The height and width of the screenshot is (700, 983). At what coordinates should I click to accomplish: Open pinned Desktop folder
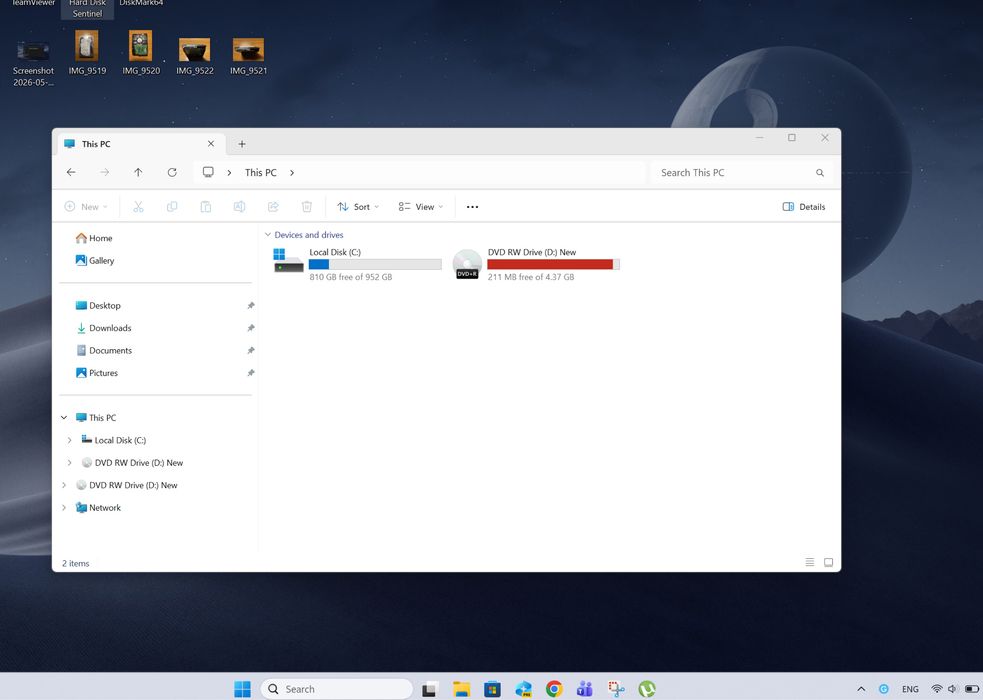[98, 306]
